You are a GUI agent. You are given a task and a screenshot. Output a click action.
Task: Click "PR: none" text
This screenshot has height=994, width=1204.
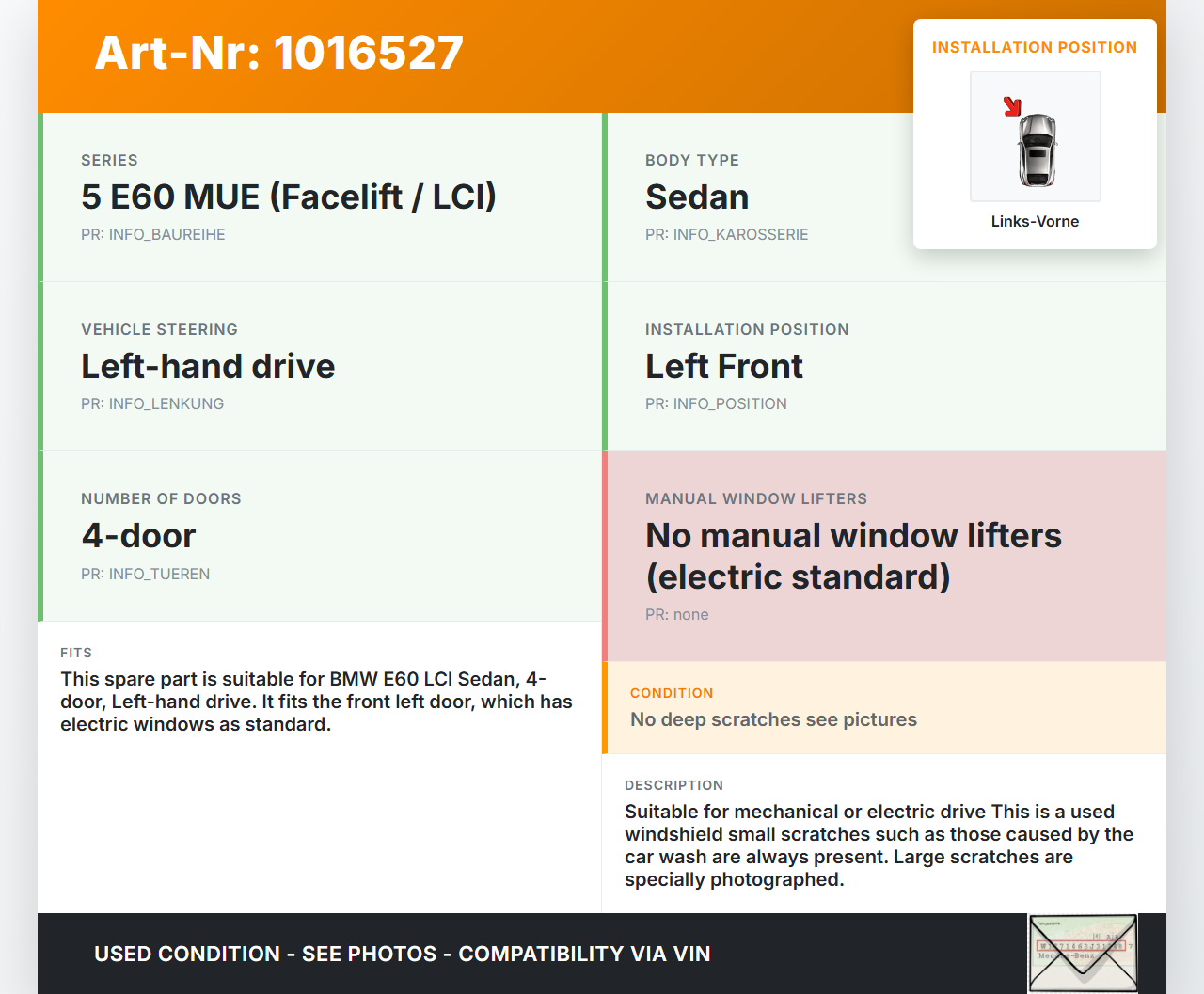click(x=677, y=614)
